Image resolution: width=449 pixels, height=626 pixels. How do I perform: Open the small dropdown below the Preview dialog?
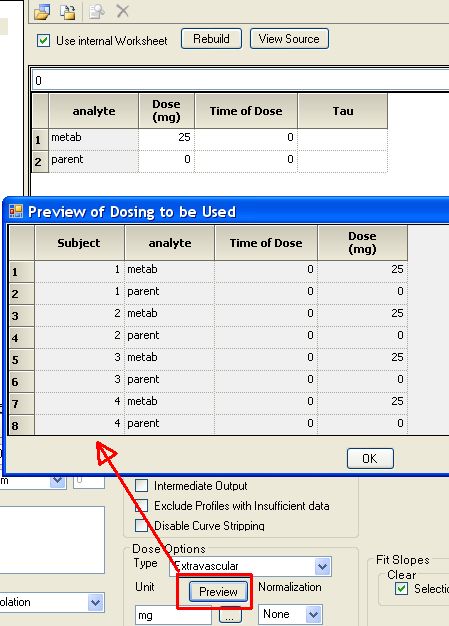tap(57, 481)
